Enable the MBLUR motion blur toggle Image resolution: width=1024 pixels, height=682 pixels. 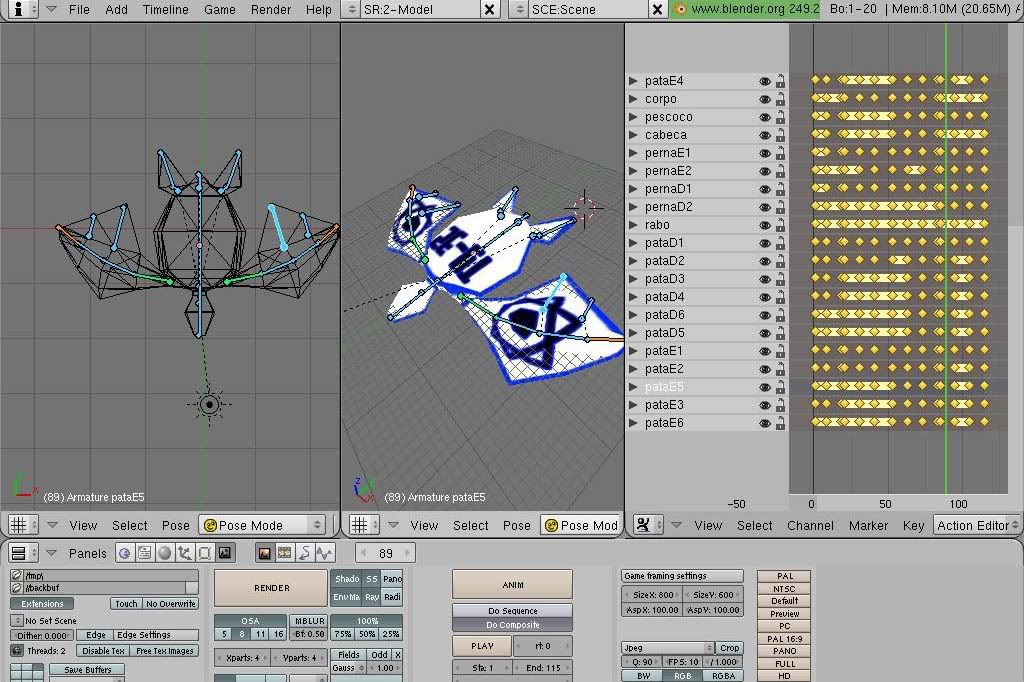coord(310,621)
